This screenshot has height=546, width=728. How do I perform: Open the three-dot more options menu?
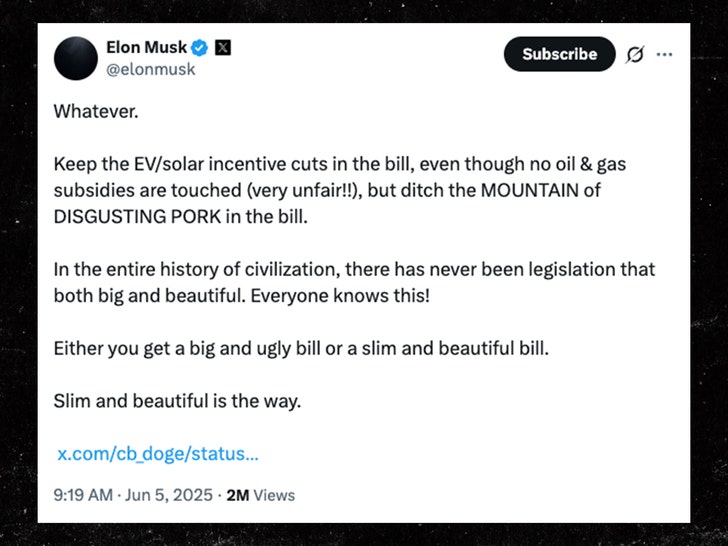(664, 54)
